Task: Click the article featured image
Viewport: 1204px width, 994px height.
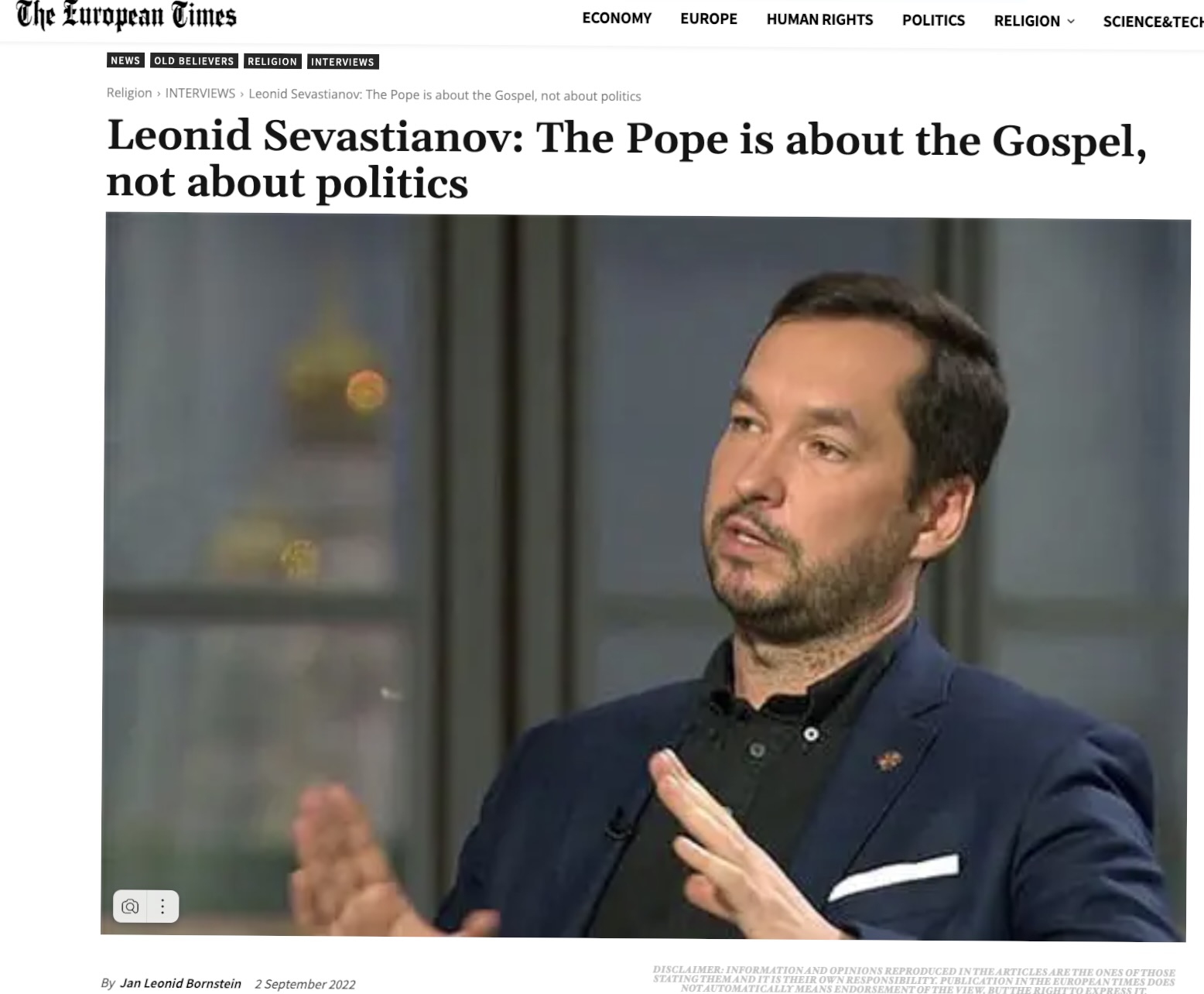Action: (645, 577)
